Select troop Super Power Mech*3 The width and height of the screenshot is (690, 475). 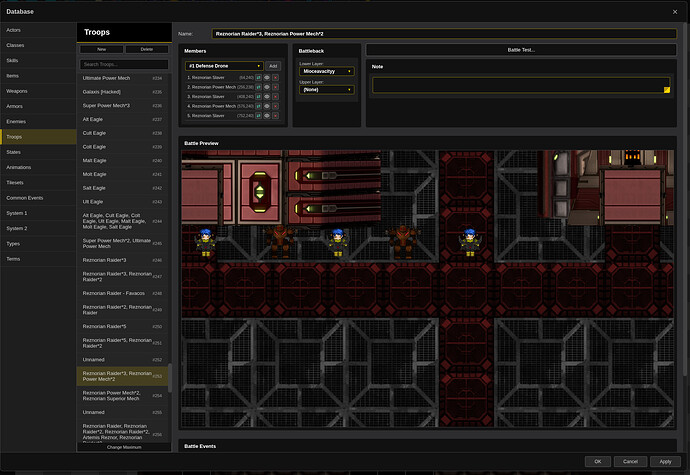point(122,106)
